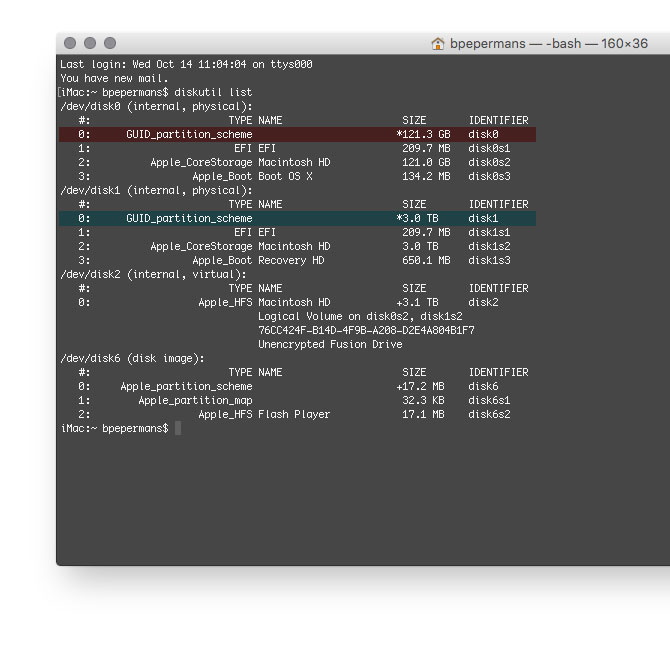
Task: Click the cursor block at the final prompt
Action: pos(178,428)
